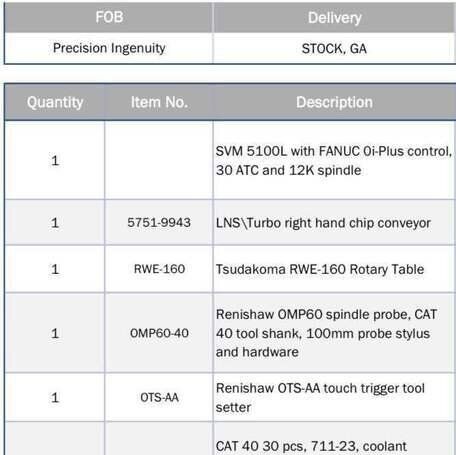Select the empty Item No. cell for SVM 5100L
Viewport: 456px width, 455px height.
point(159,160)
